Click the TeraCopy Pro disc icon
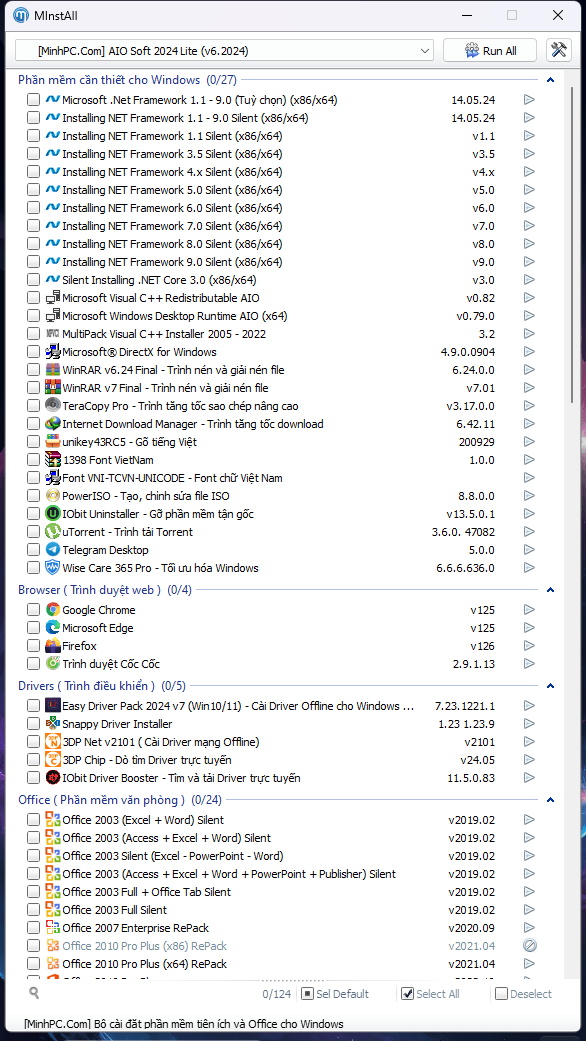Screen dimensions: 586x1041 pyautogui.click(x=53, y=406)
